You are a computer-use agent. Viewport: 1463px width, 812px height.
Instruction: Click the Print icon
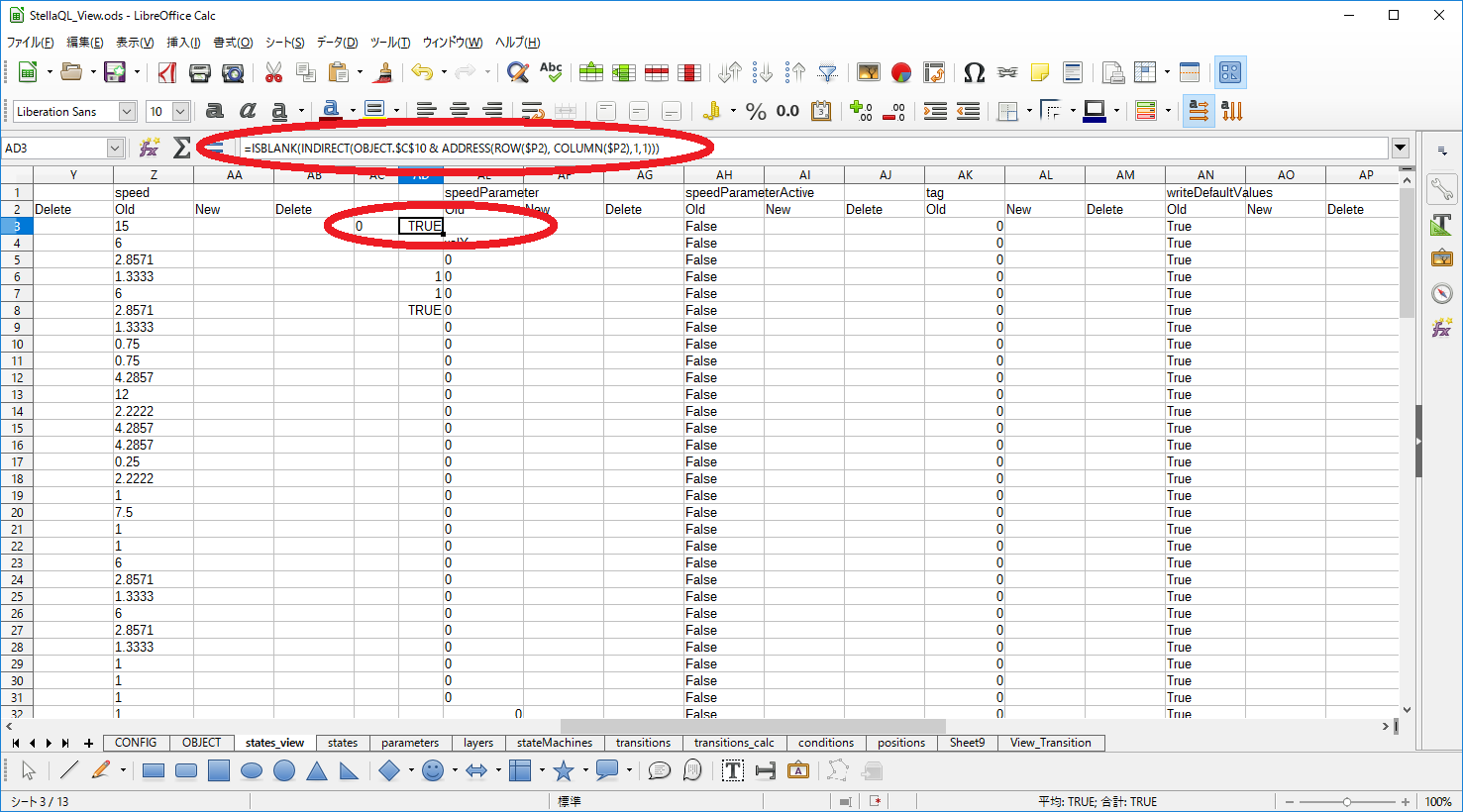(199, 72)
